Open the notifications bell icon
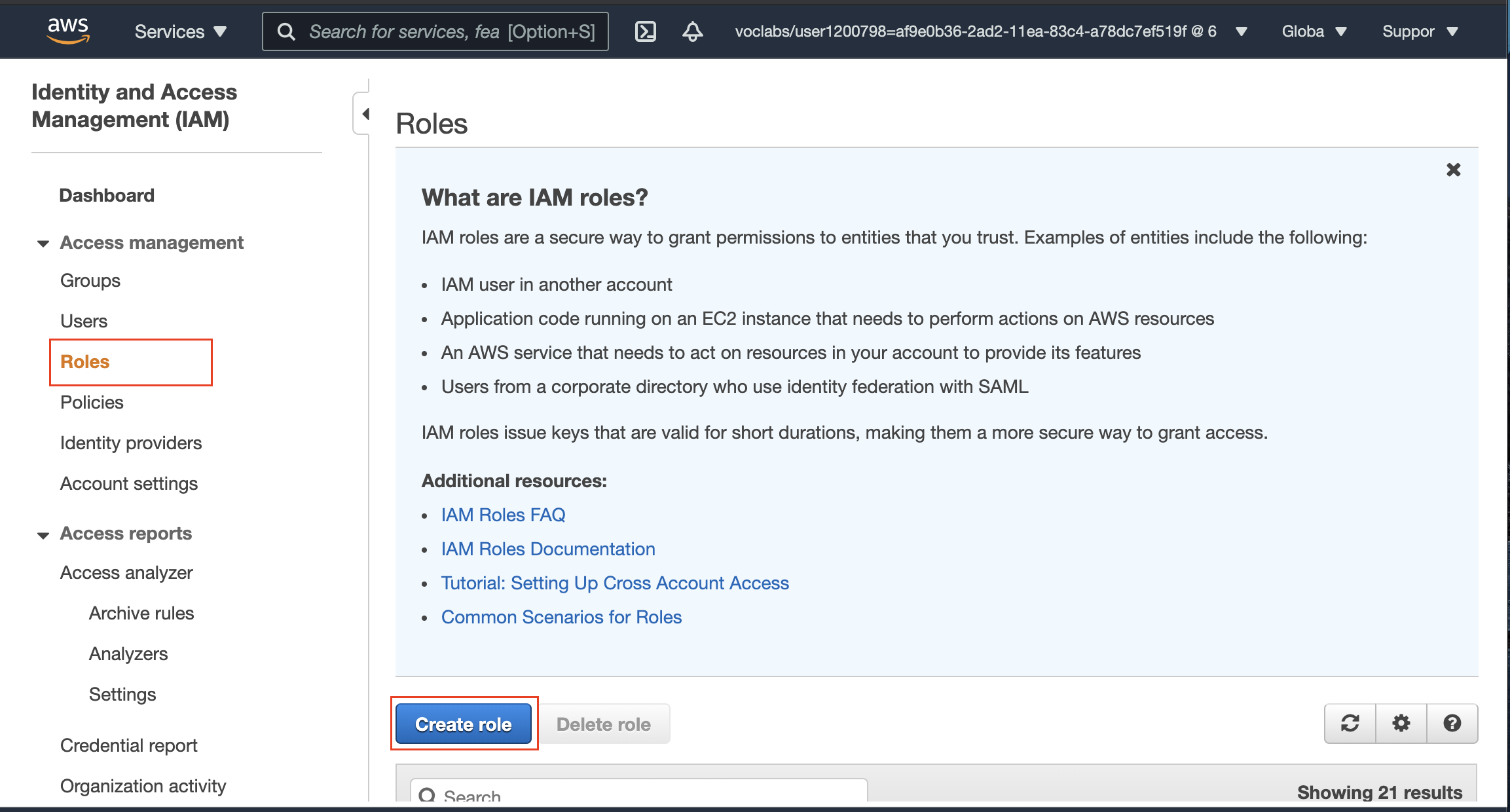 pos(692,31)
